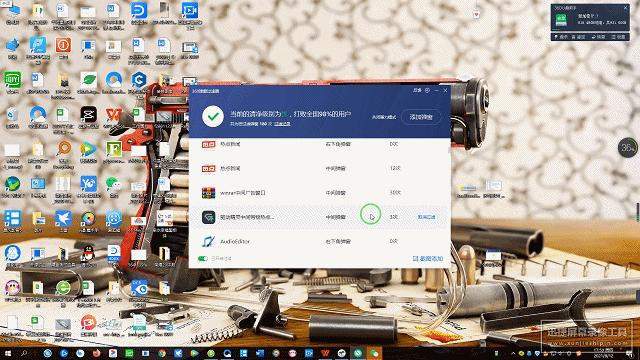Click the taskbar search magnifier
Image resolution: width=640 pixels, height=360 pixels.
[24, 353]
